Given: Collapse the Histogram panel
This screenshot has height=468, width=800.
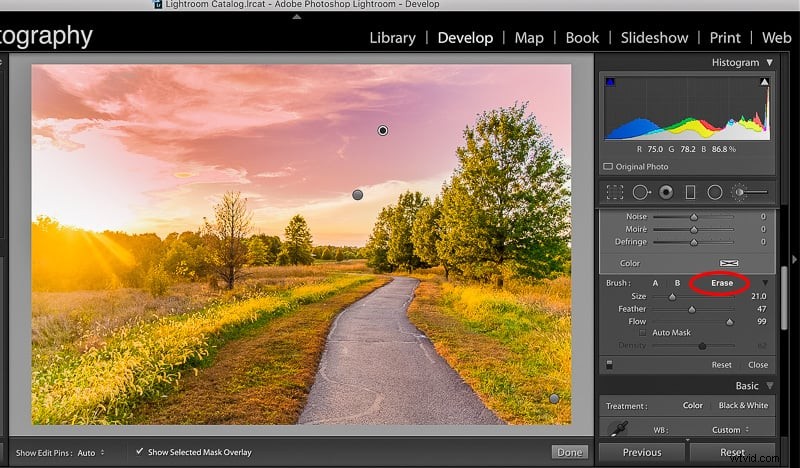Looking at the screenshot, I should (x=769, y=62).
